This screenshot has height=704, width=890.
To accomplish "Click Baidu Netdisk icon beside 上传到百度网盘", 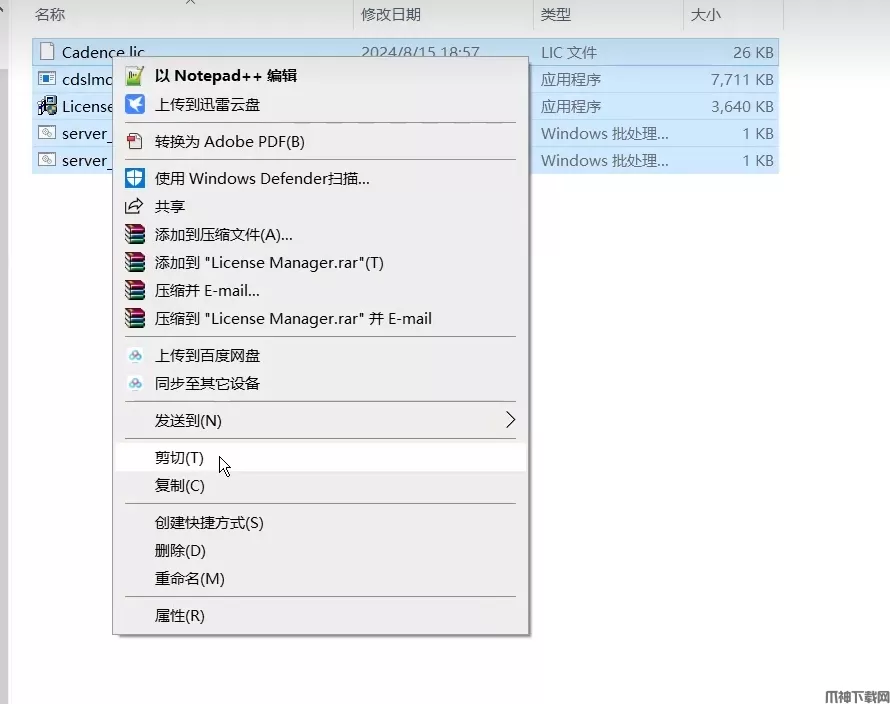I will [x=135, y=356].
